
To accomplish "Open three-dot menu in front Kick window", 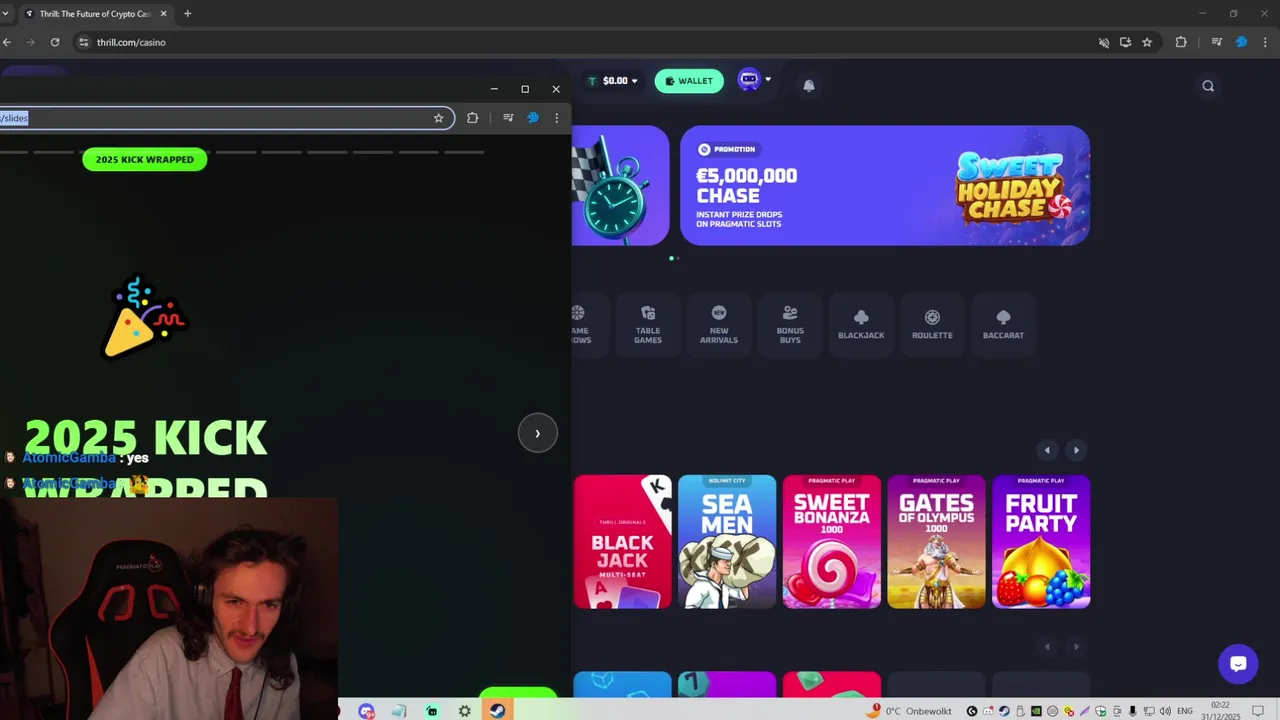I will tap(557, 118).
